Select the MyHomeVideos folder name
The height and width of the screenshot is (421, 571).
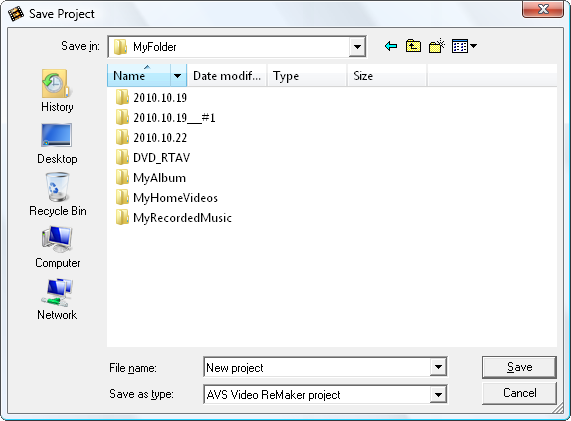click(176, 198)
